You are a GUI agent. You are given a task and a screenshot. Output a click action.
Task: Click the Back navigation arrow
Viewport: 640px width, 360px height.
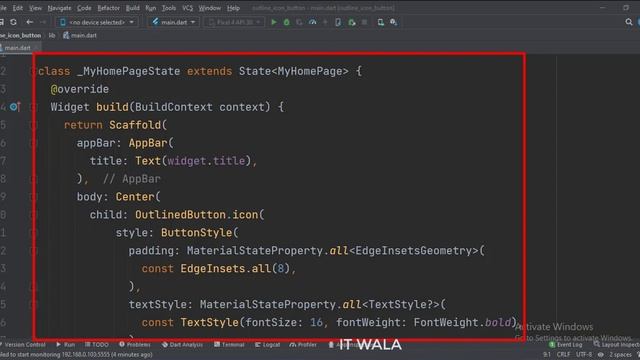(x=29, y=22)
